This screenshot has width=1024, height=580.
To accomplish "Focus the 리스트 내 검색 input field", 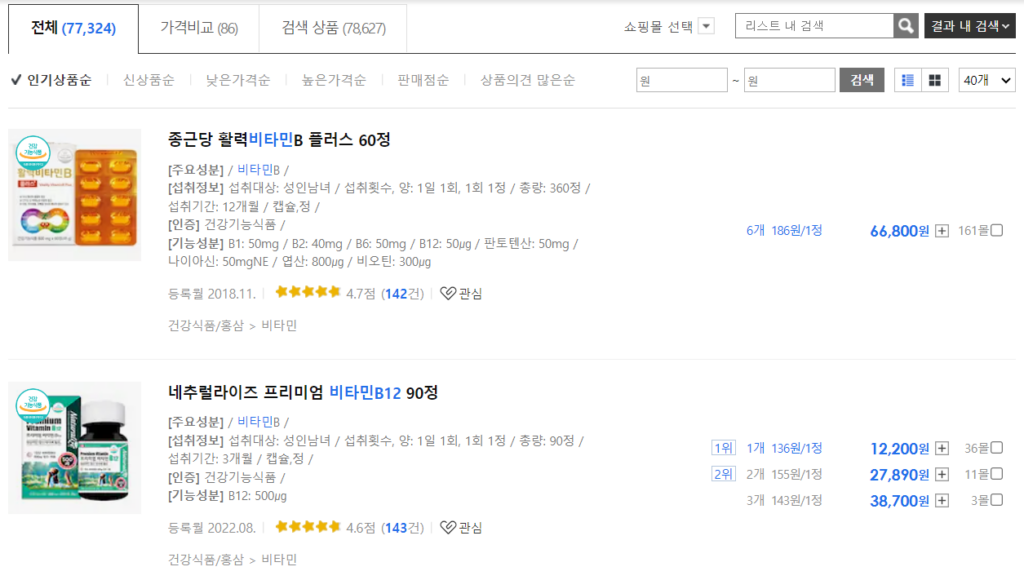I will 814,26.
